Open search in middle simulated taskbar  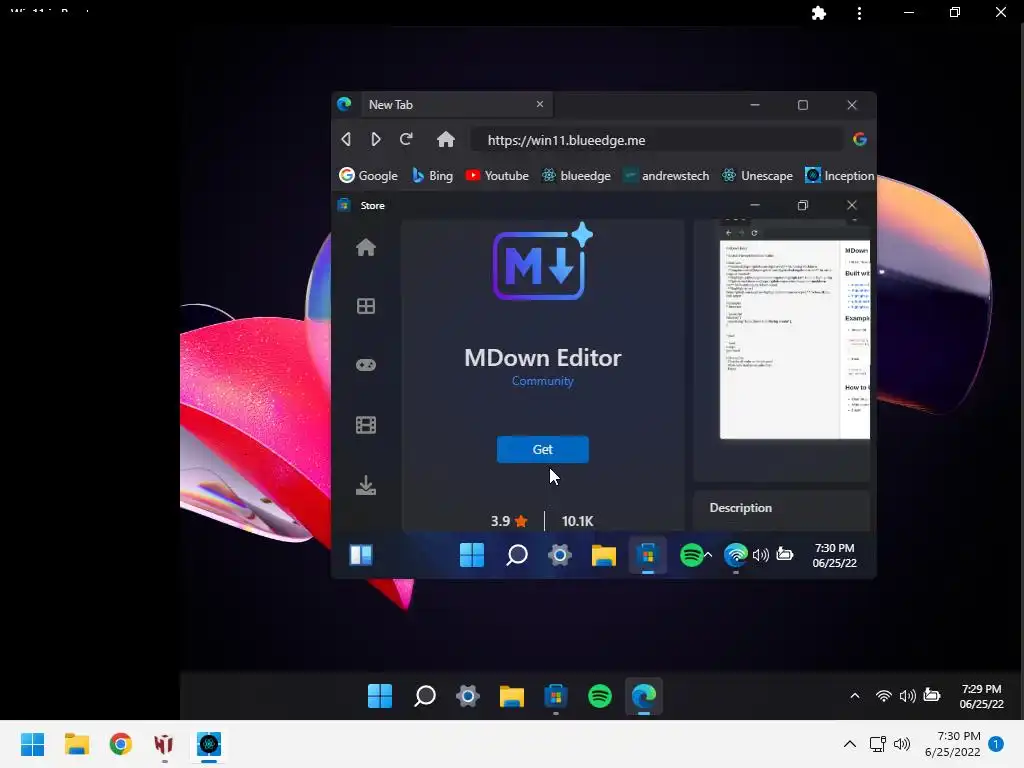[424, 696]
